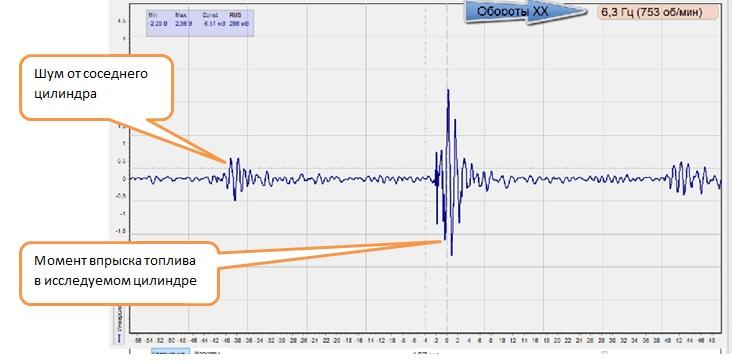This screenshot has height=364, width=732.
Task: Select the dotted vertical cursor left of zero
Action: pyautogui.click(x=425, y=168)
